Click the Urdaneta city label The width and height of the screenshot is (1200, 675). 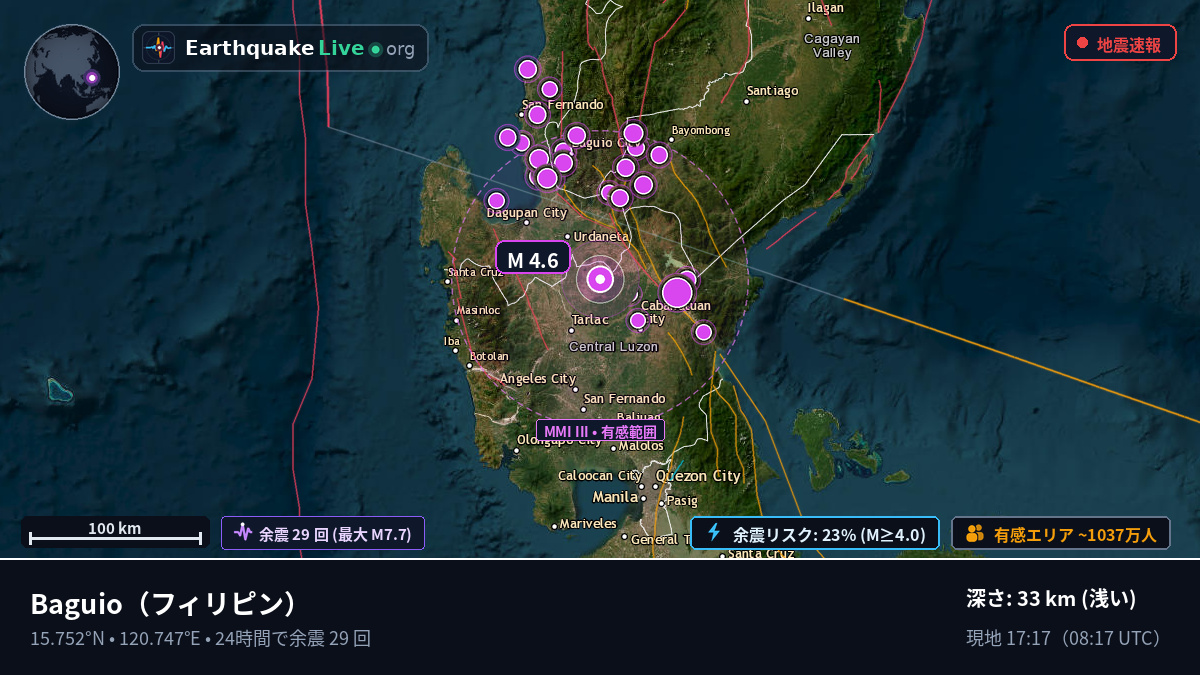(601, 237)
